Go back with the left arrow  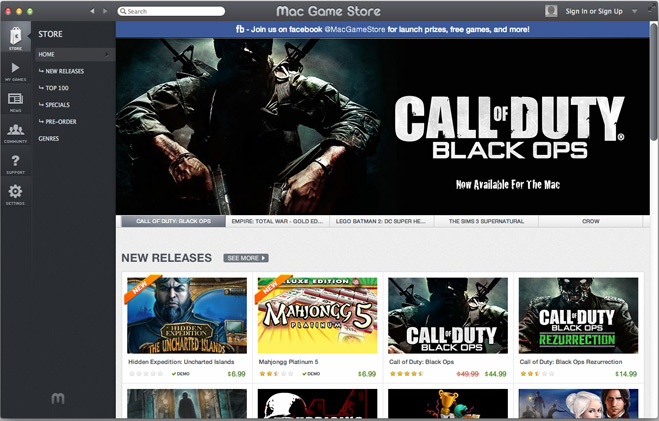point(92,11)
